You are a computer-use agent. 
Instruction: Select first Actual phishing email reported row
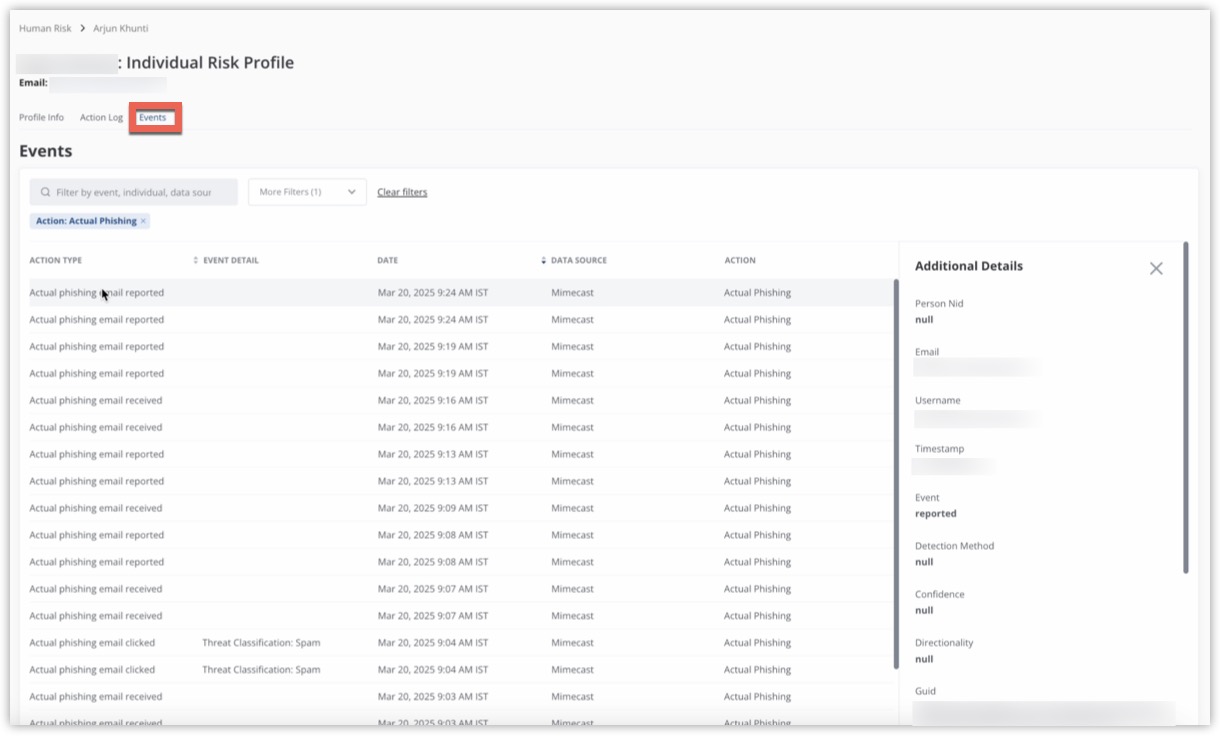coord(97,293)
